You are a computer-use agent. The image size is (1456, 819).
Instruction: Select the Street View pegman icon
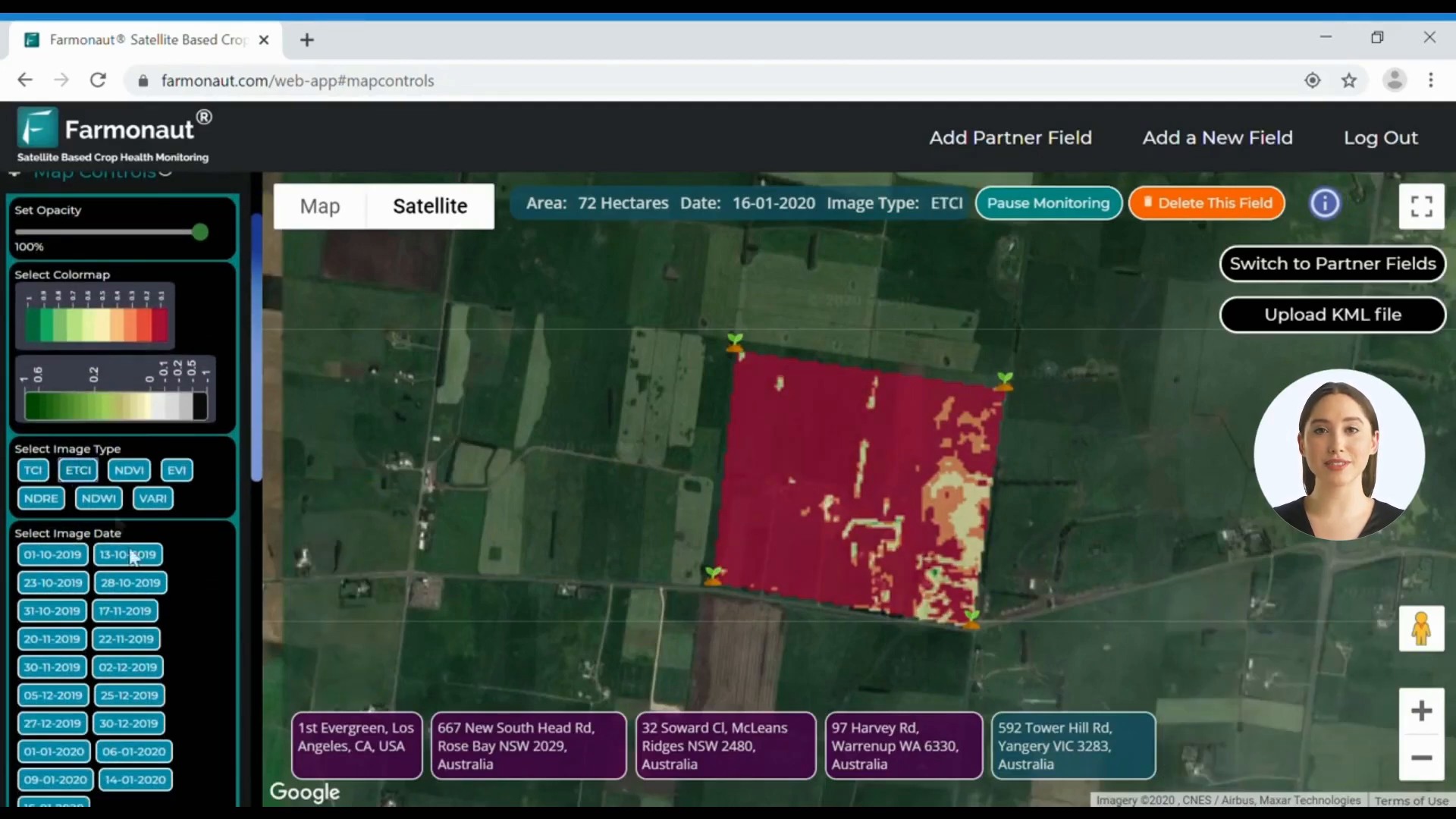tap(1421, 629)
